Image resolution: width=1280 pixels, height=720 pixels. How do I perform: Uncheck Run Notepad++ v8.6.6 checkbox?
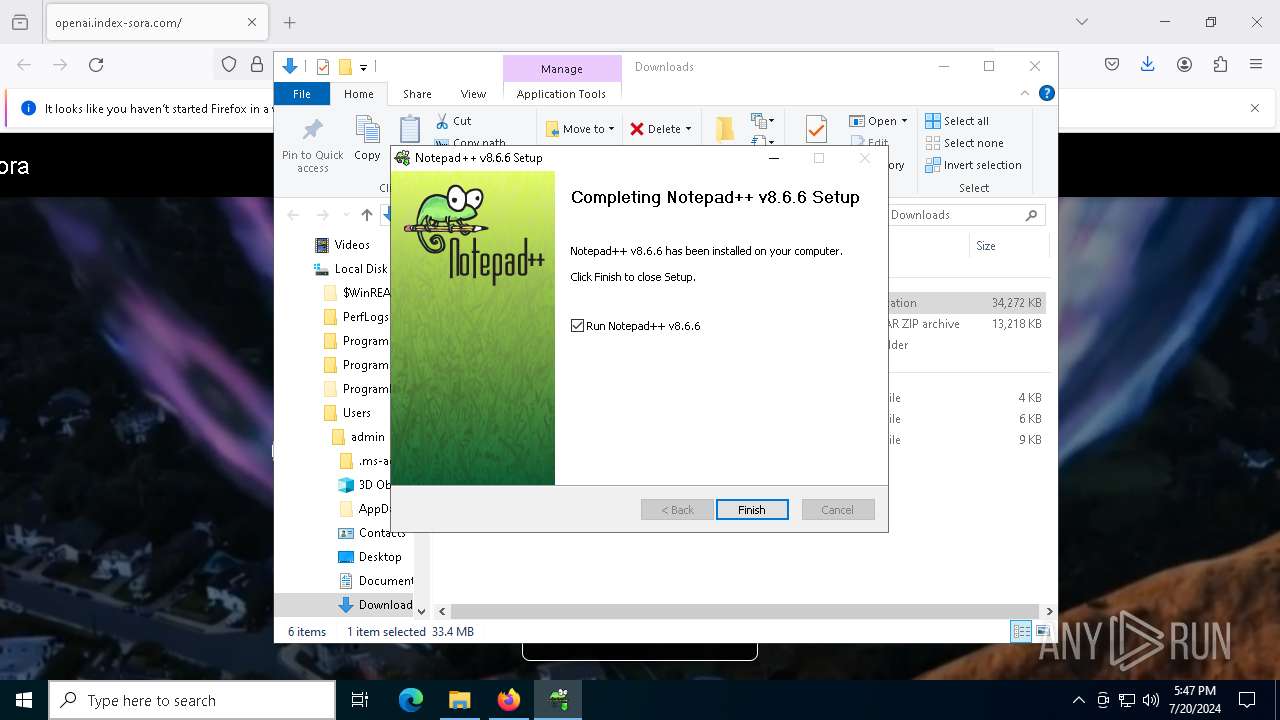(577, 326)
